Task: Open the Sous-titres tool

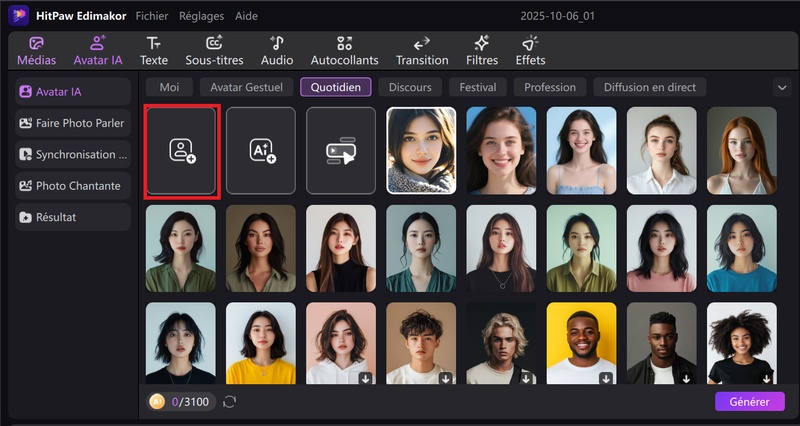Action: coord(214,51)
